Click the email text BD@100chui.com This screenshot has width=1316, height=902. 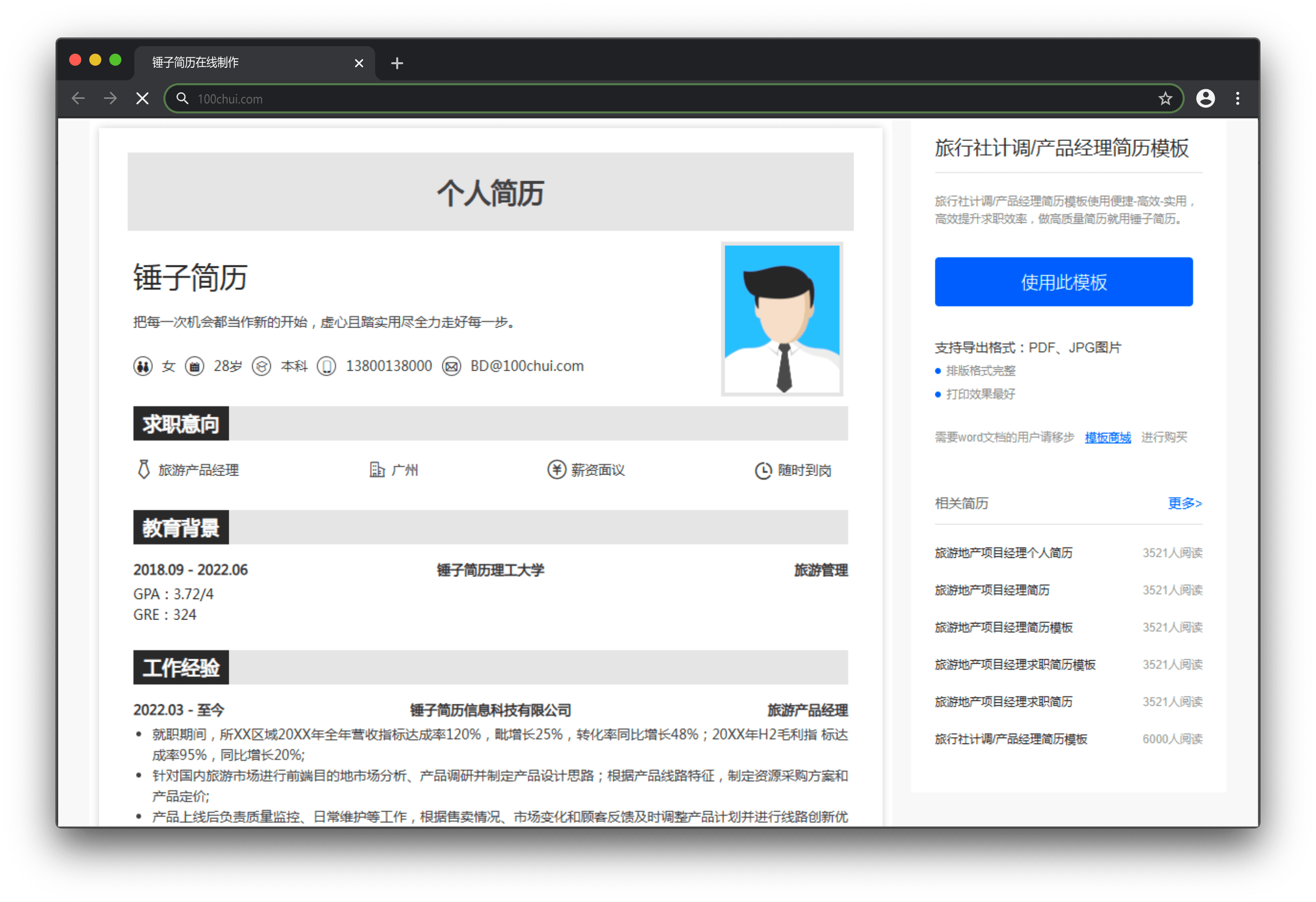pos(527,366)
